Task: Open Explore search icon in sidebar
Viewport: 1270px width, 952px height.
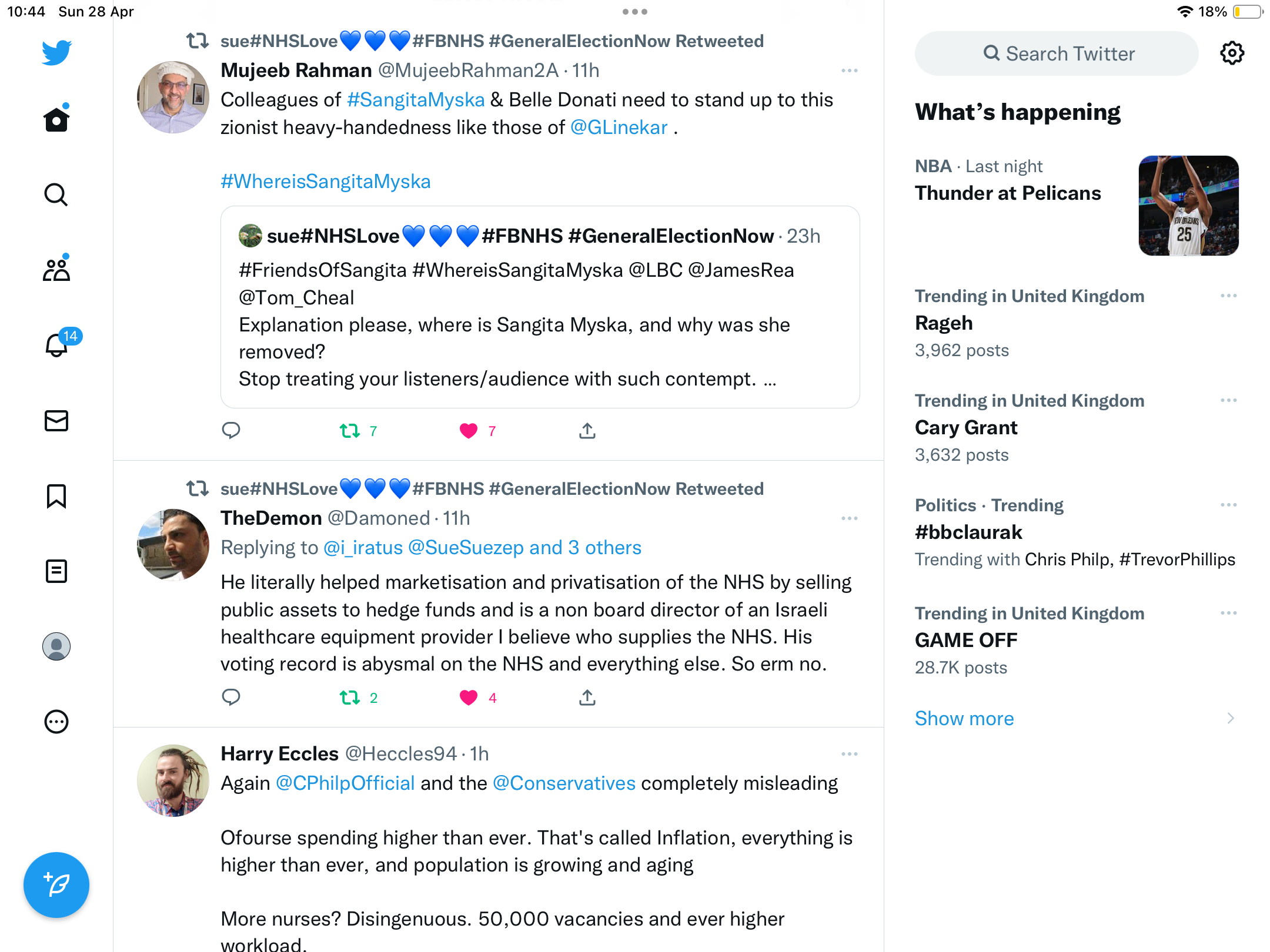Action: [56, 195]
